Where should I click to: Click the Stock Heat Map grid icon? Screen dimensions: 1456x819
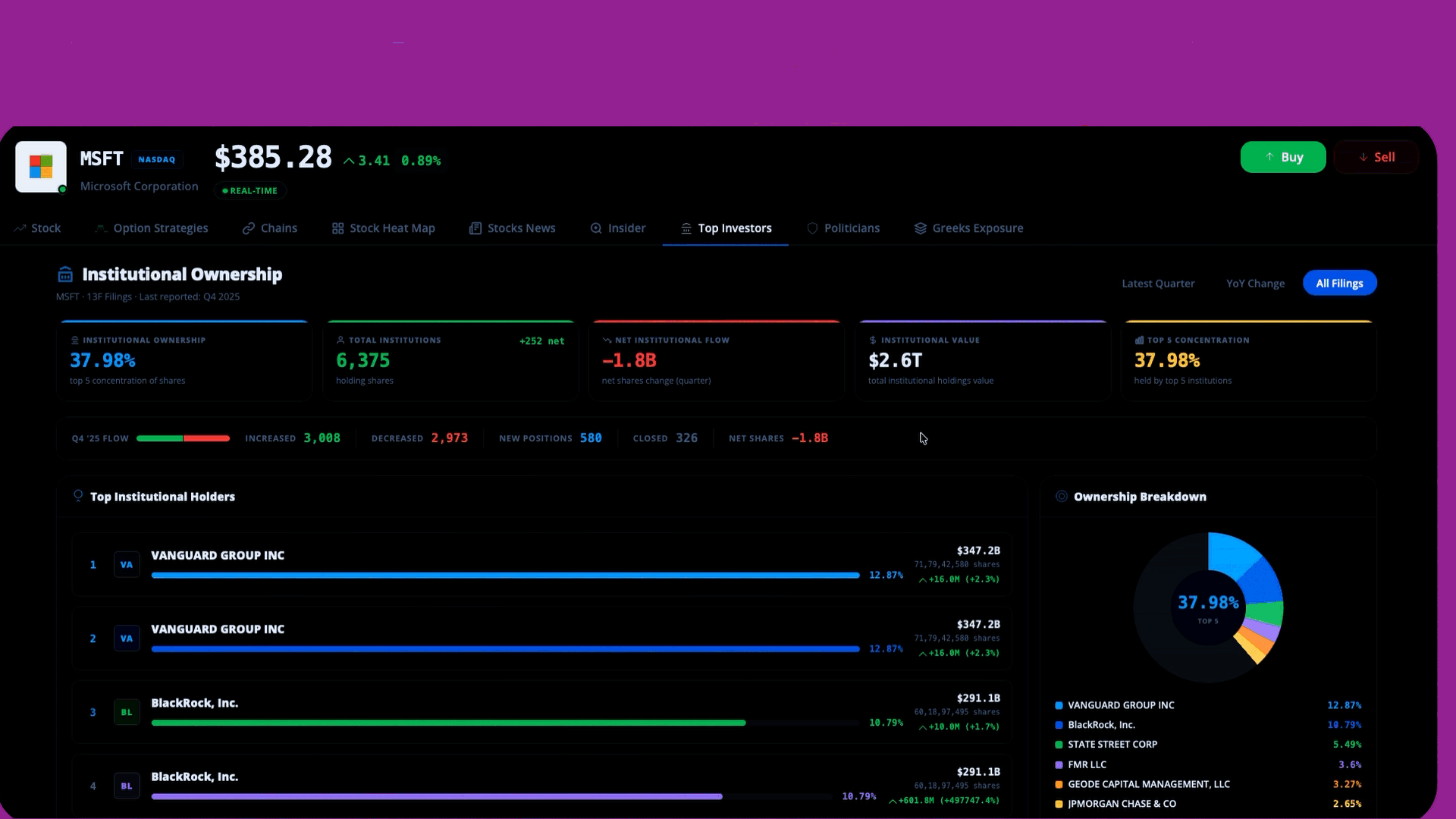click(x=338, y=228)
